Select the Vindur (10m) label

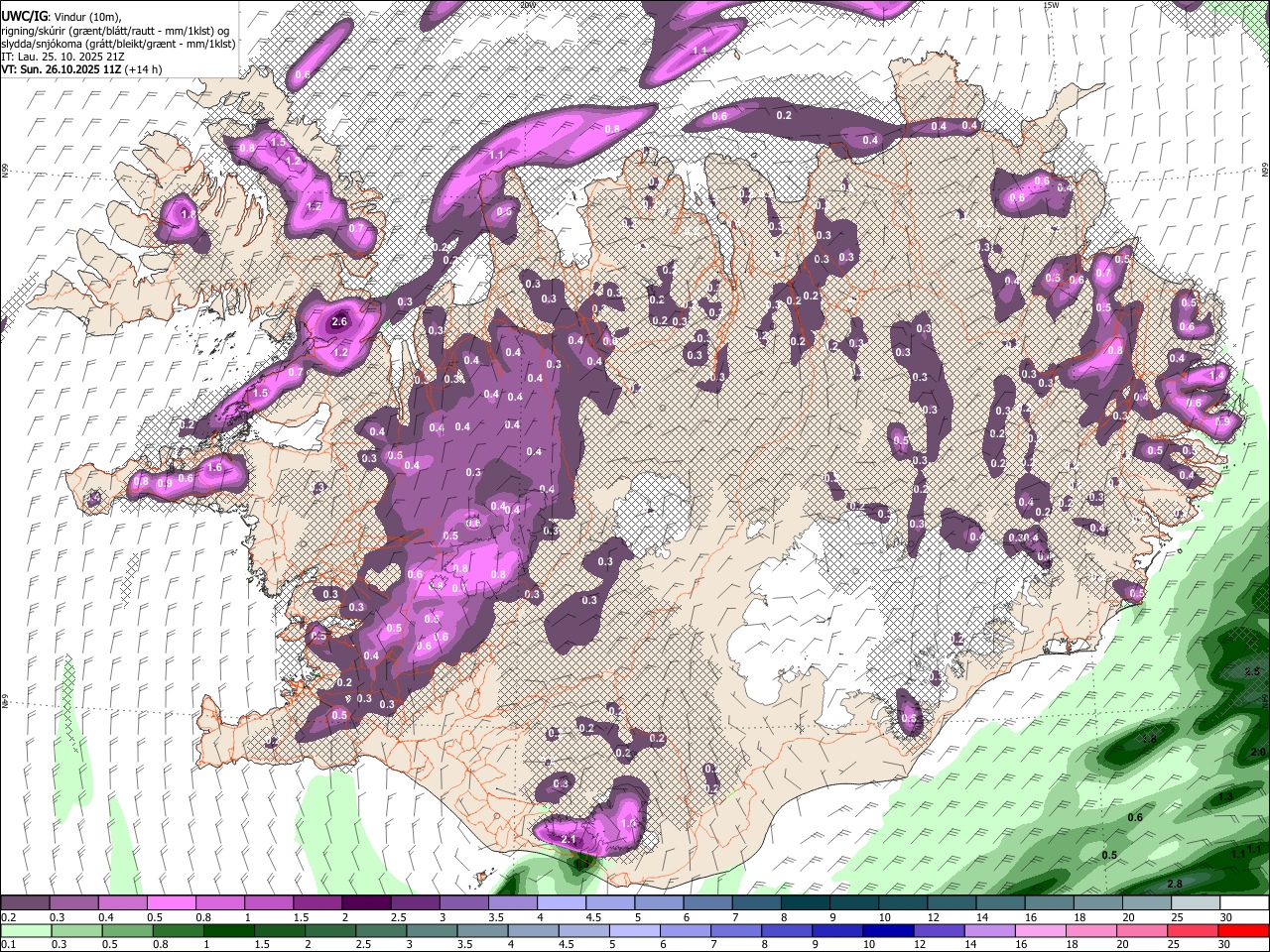86,17
